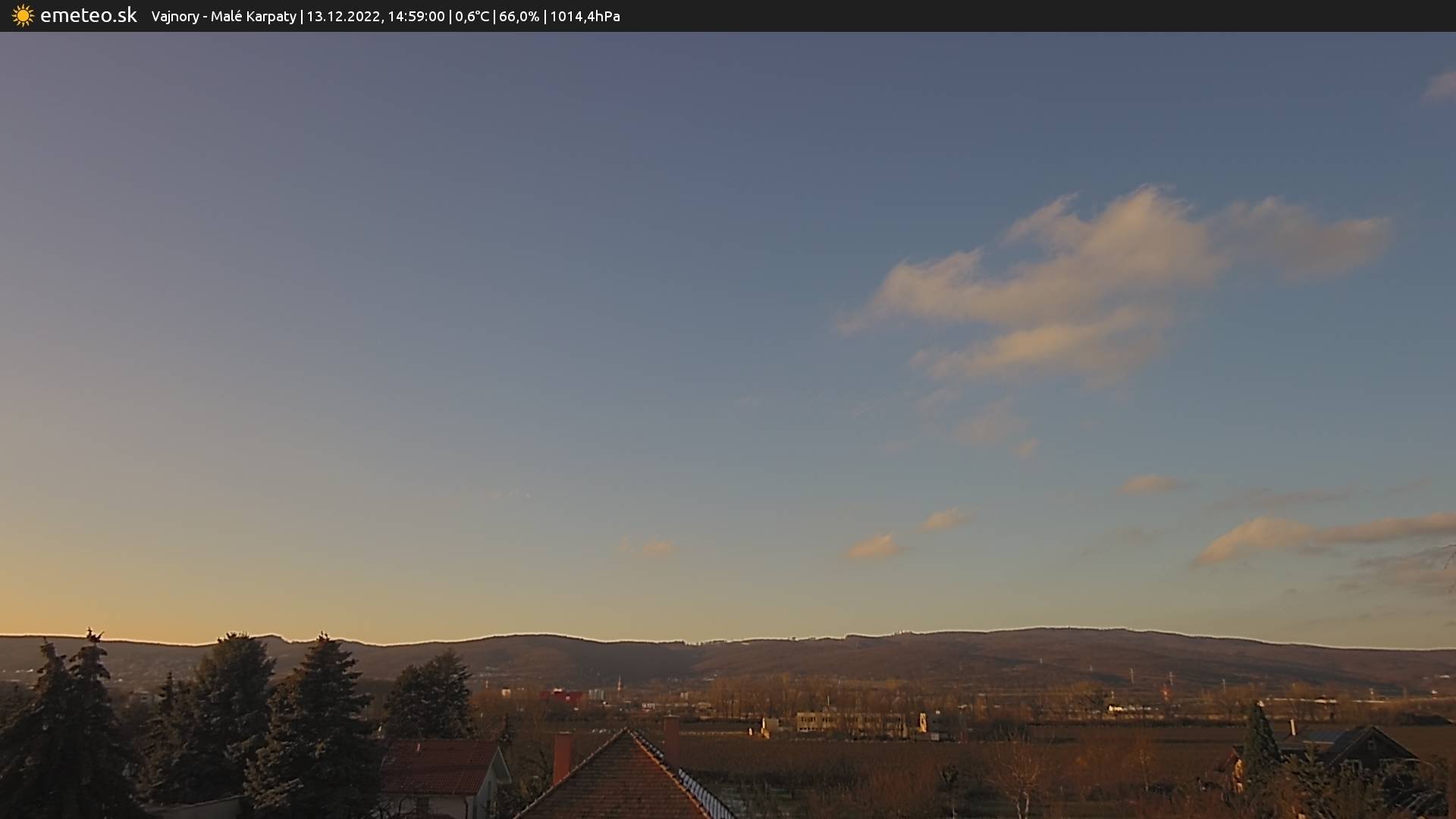Viewport: 1456px width, 819px height.
Task: Select the date 13.12.2022 in header
Action: [x=343, y=17]
